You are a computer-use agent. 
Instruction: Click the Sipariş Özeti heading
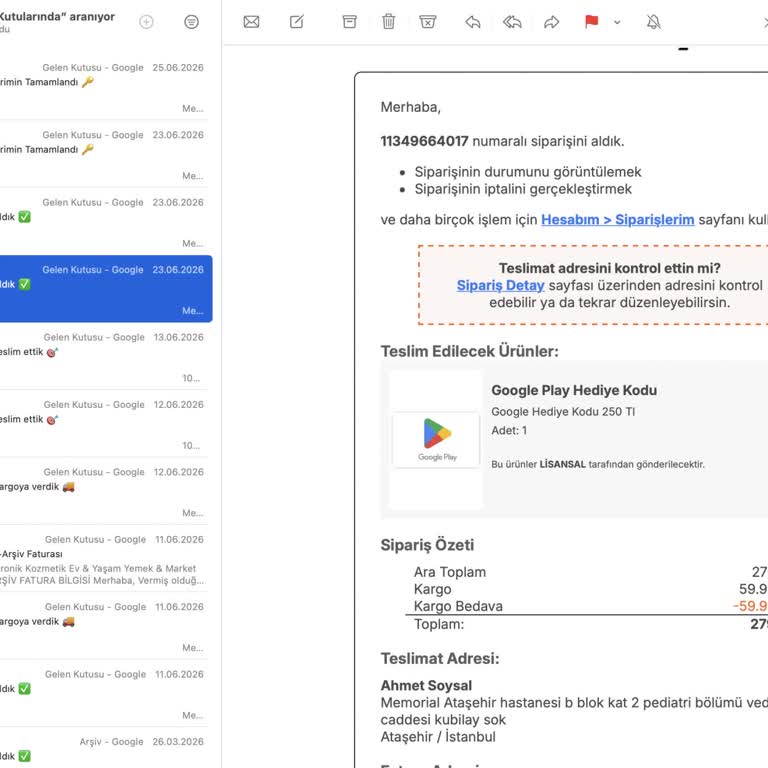click(x=427, y=545)
